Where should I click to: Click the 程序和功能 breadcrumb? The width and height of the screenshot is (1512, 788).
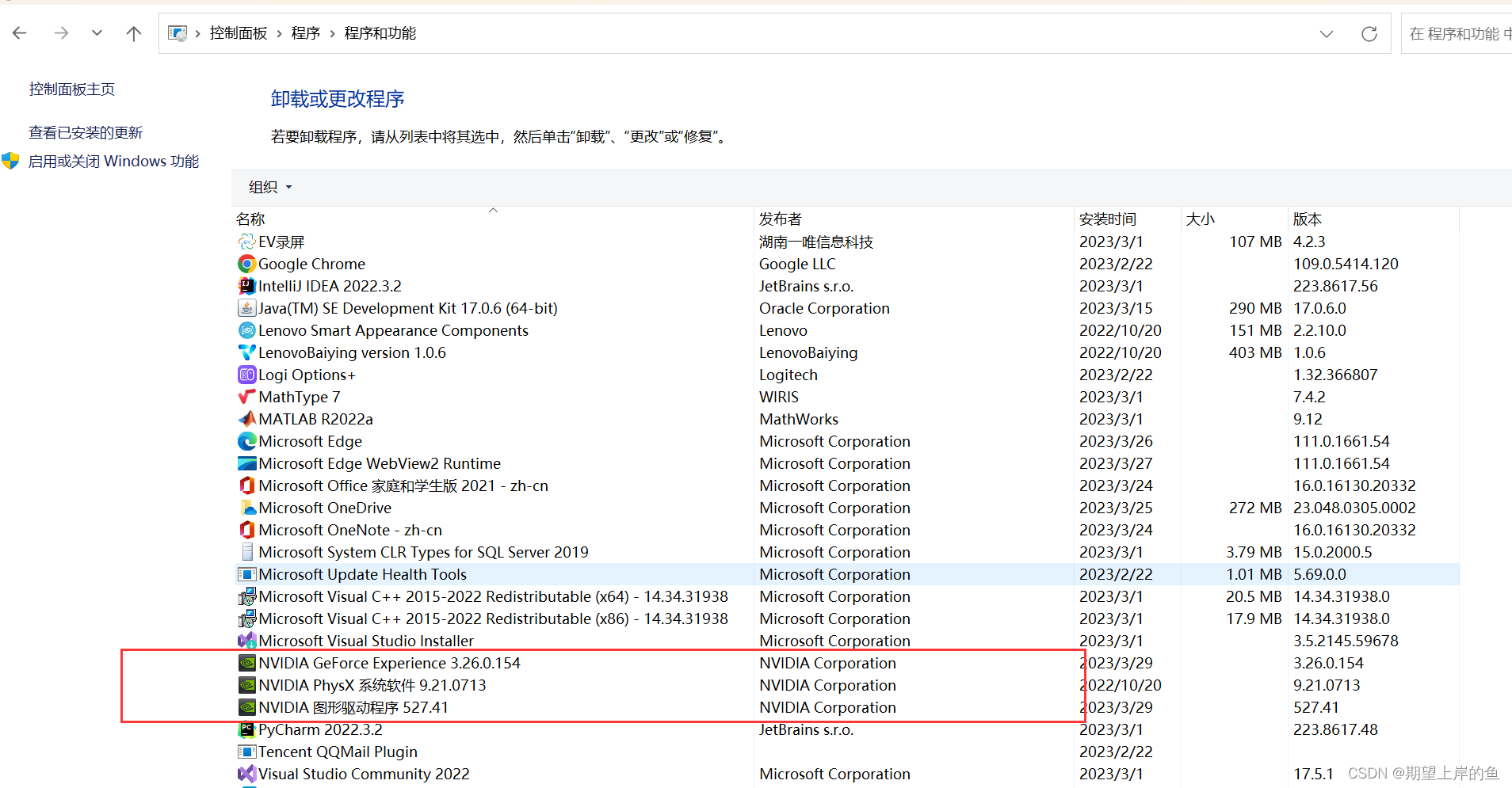click(x=380, y=33)
